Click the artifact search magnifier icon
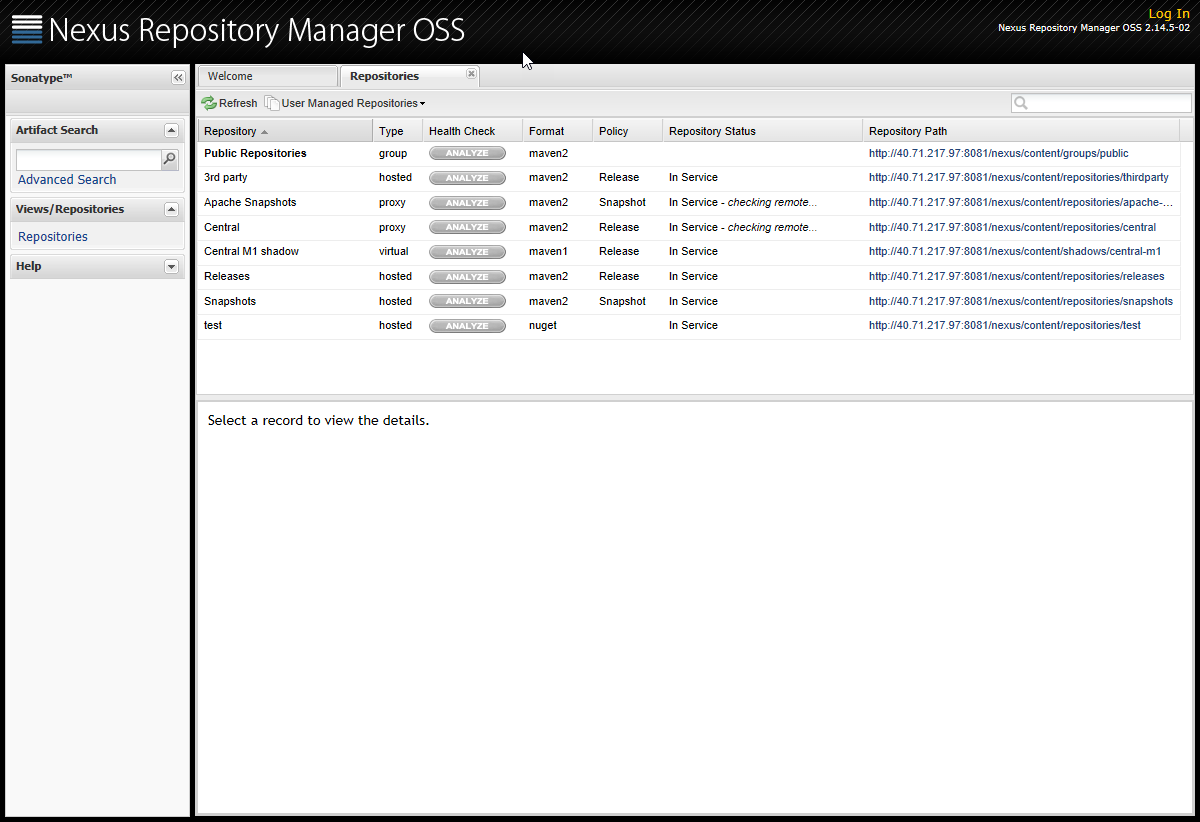This screenshot has width=1200, height=822. tap(170, 159)
